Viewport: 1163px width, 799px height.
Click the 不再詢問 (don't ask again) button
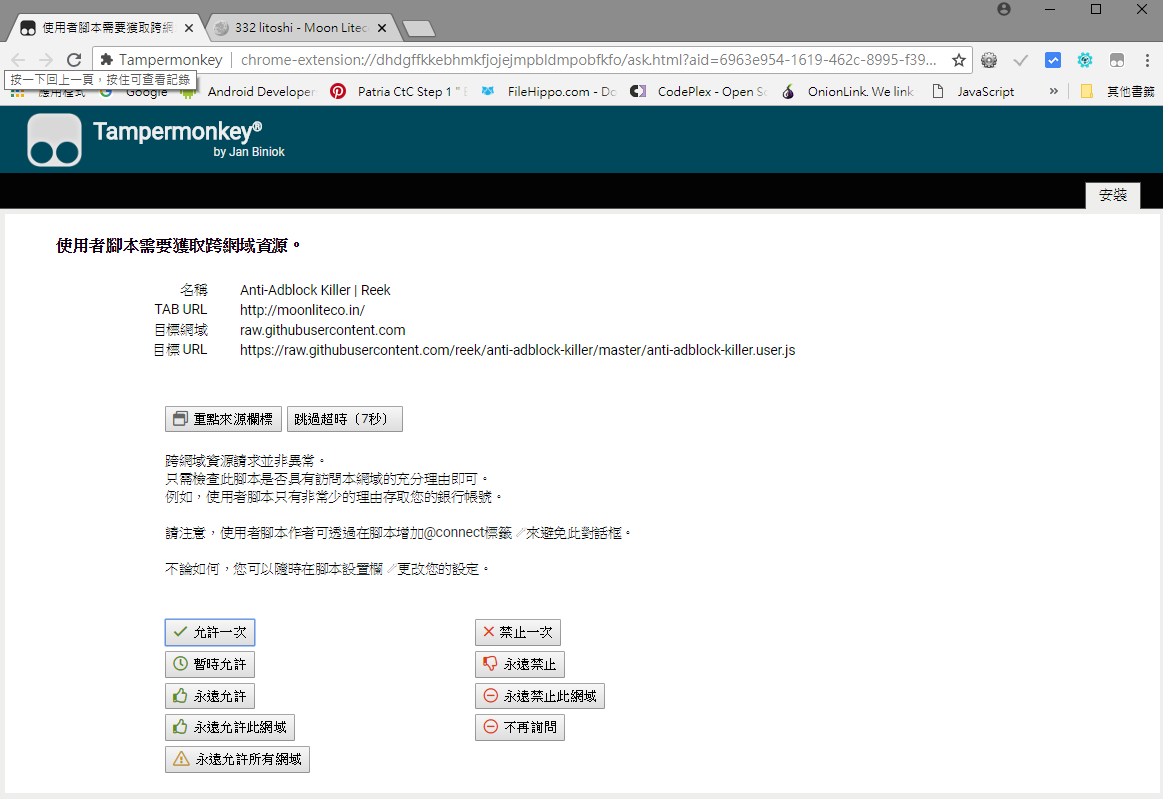point(520,727)
